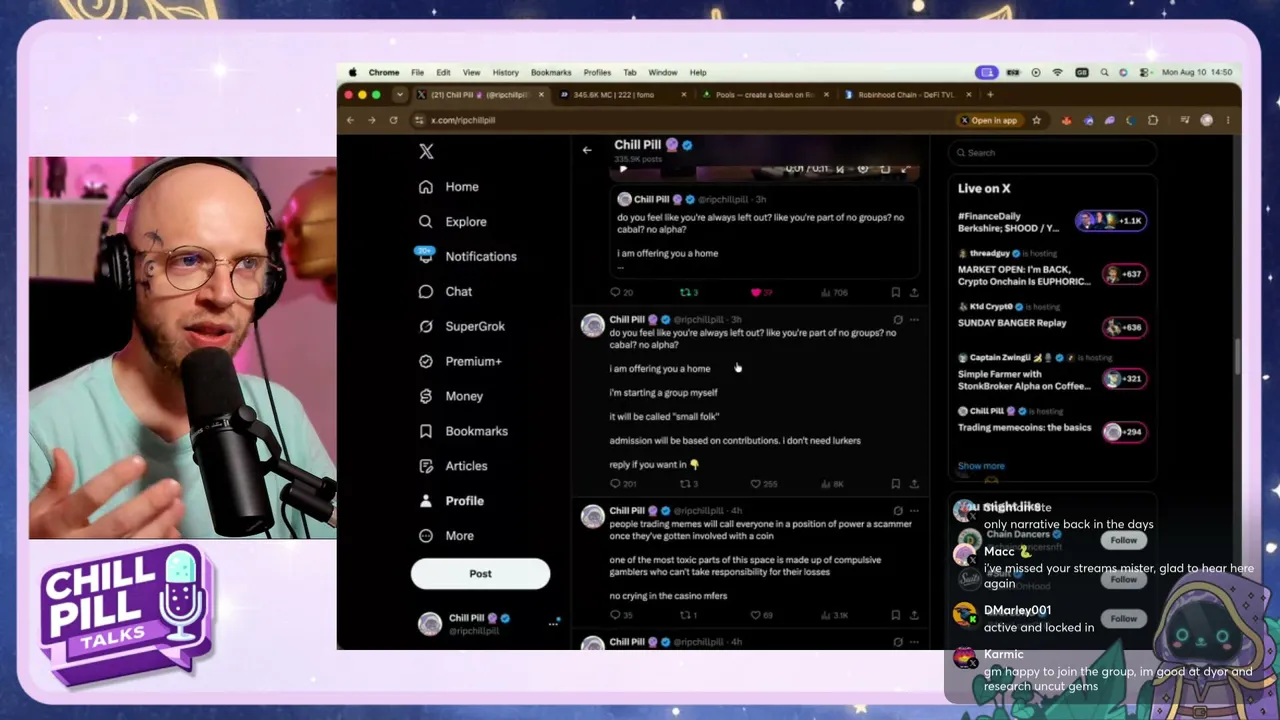The height and width of the screenshot is (720, 1280).
Task: Open Home in the X sidebar
Action: point(449,187)
